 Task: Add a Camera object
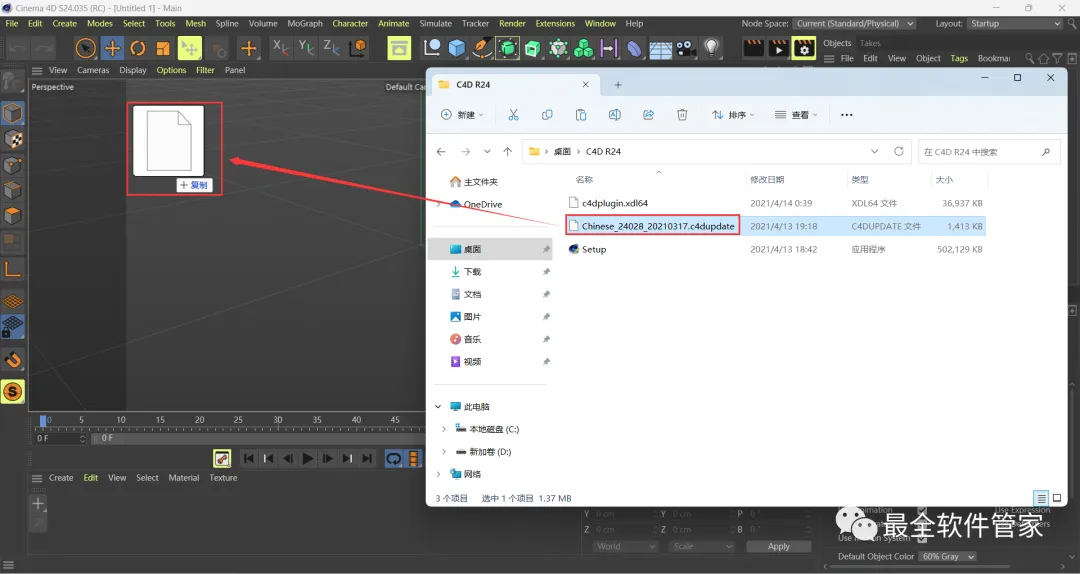coord(685,48)
